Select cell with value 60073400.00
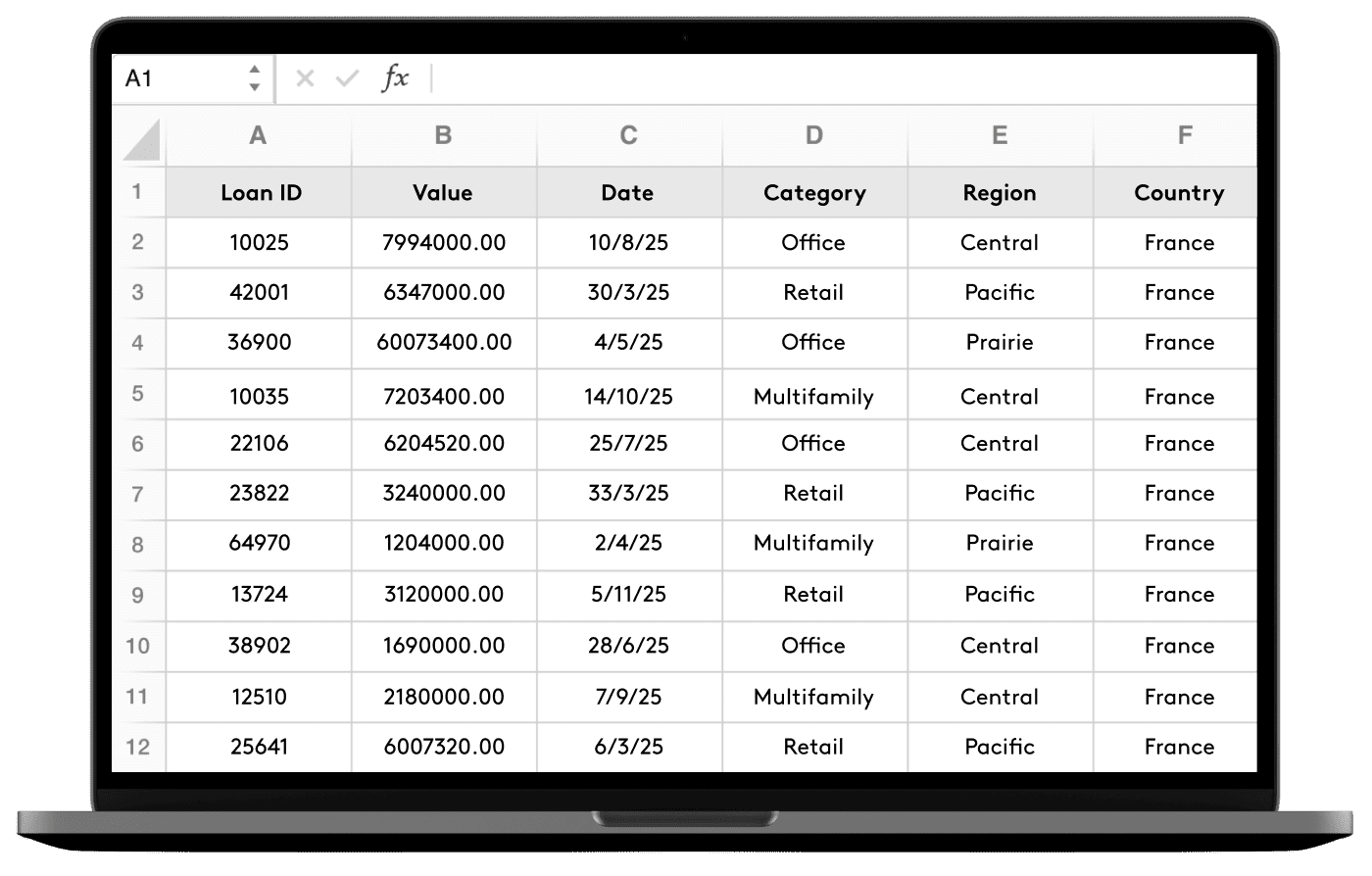This screenshot has width=1372, height=876. tap(444, 342)
